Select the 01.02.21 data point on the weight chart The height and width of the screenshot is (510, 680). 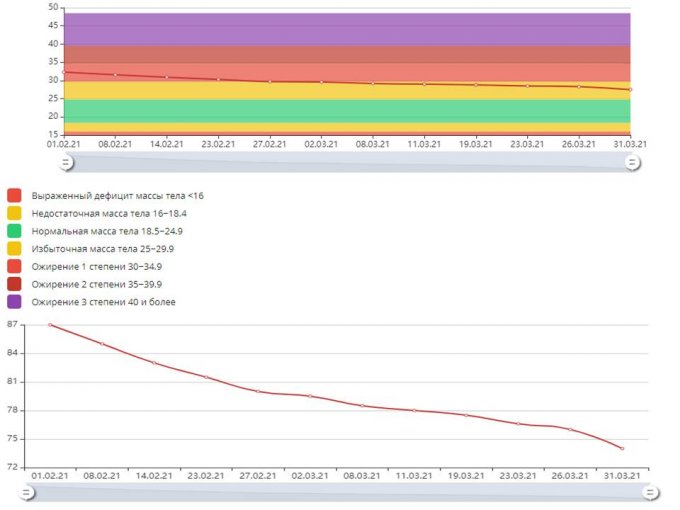(x=49, y=324)
